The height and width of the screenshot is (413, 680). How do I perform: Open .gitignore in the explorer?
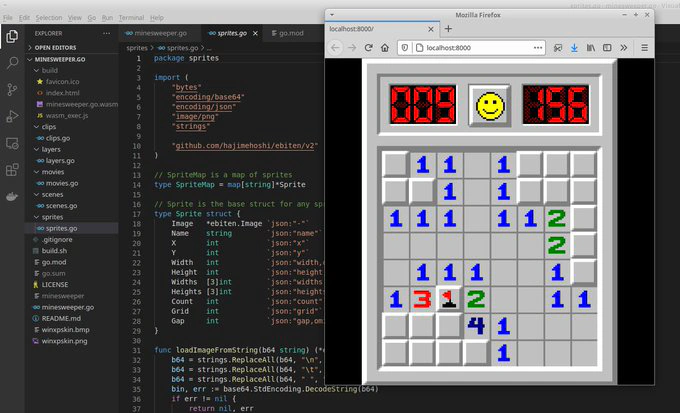pos(57,239)
